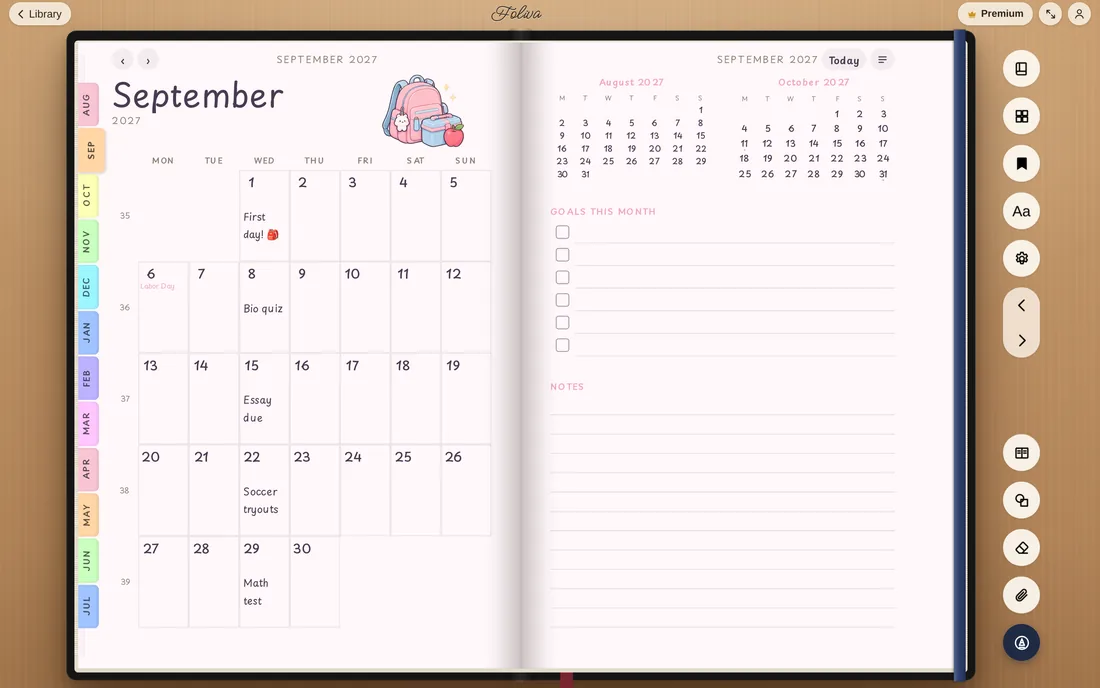
Task: Switch to the APR tab
Action: (x=87, y=469)
